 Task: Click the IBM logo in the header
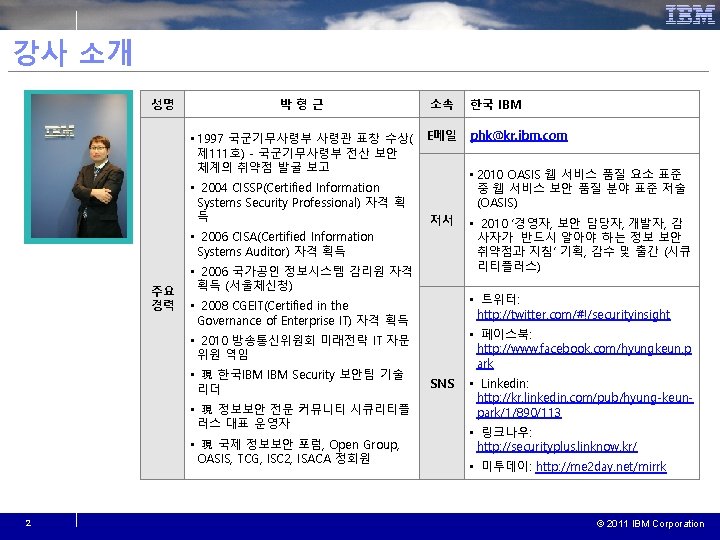point(690,15)
